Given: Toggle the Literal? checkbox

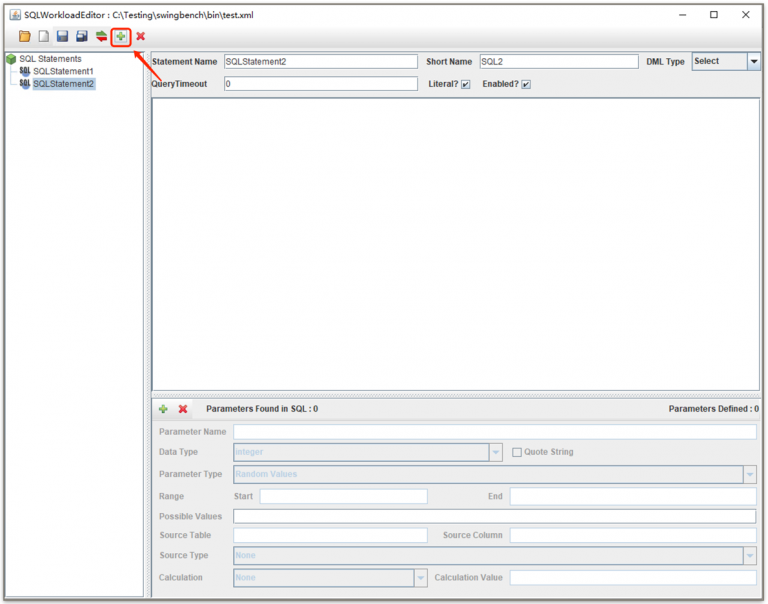Looking at the screenshot, I should point(465,84).
